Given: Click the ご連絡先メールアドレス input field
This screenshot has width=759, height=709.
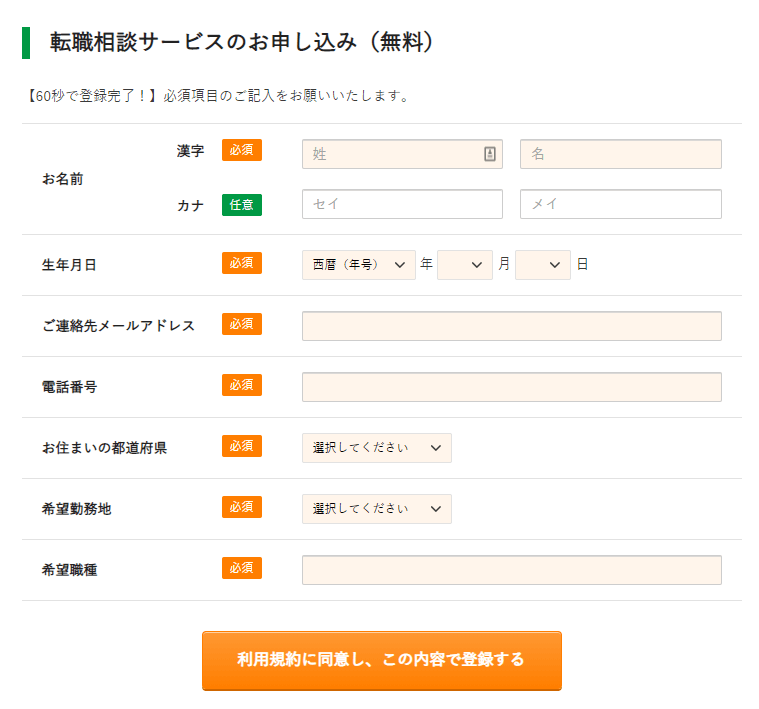Looking at the screenshot, I should (x=512, y=326).
